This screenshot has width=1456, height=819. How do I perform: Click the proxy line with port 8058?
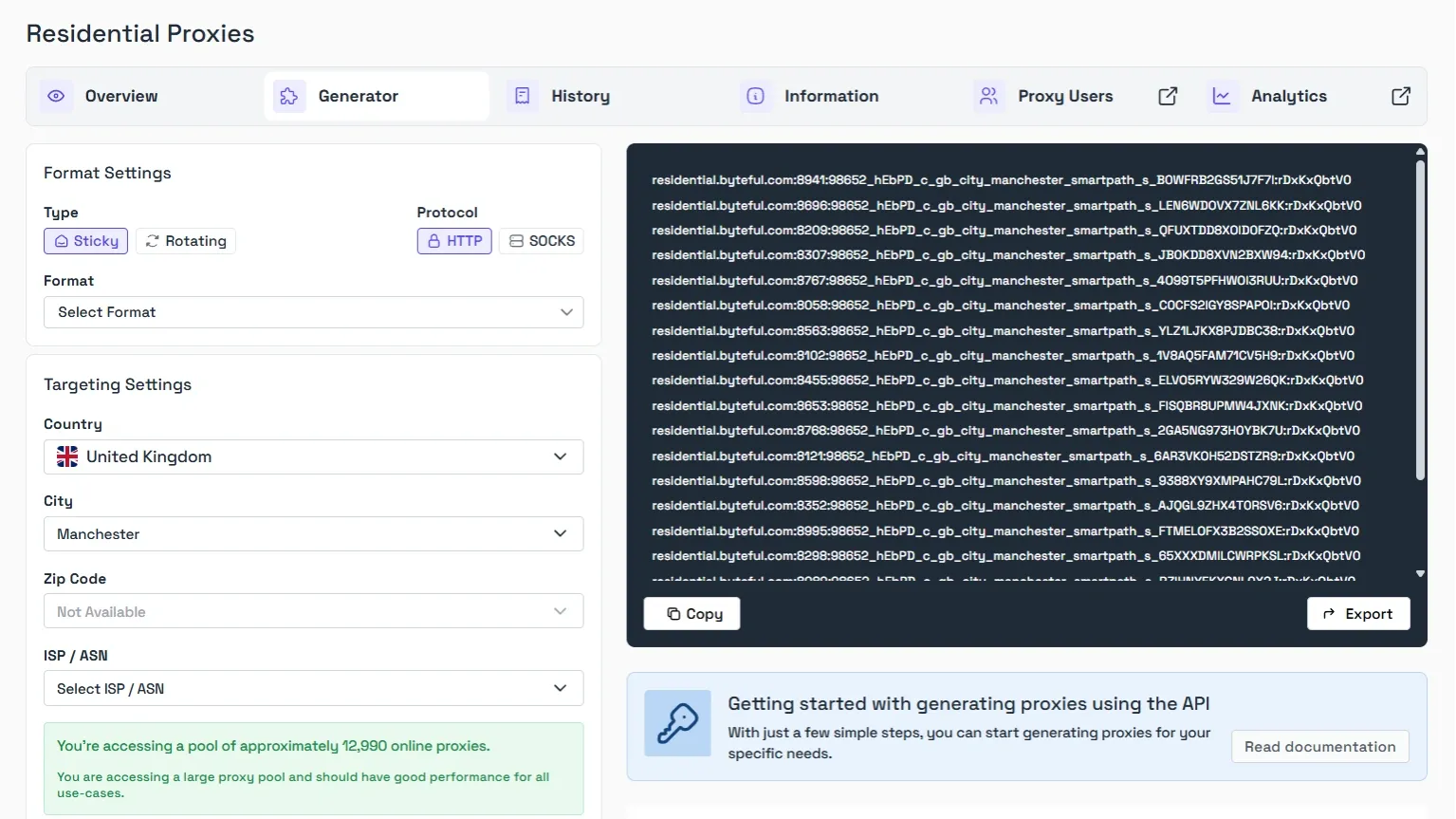(1001, 306)
